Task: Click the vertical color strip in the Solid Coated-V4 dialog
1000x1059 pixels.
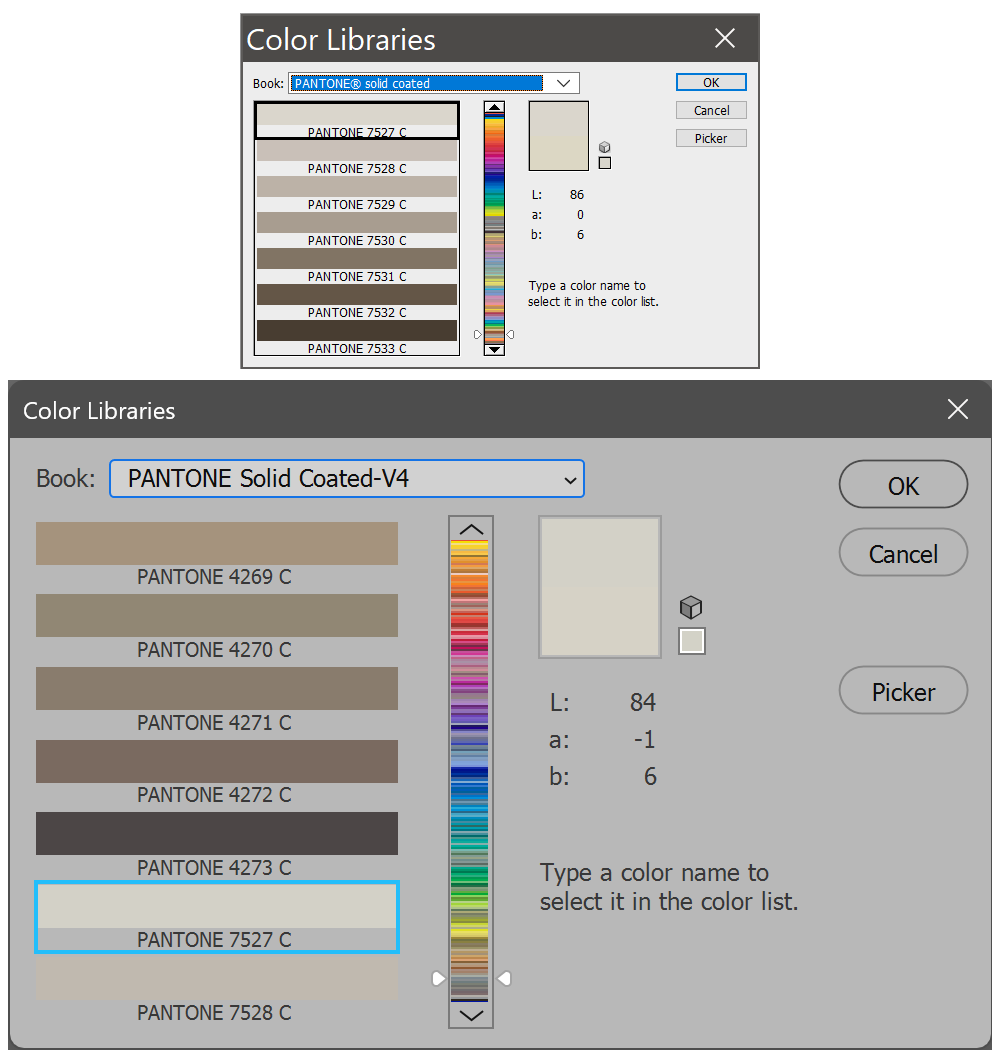Action: click(469, 771)
